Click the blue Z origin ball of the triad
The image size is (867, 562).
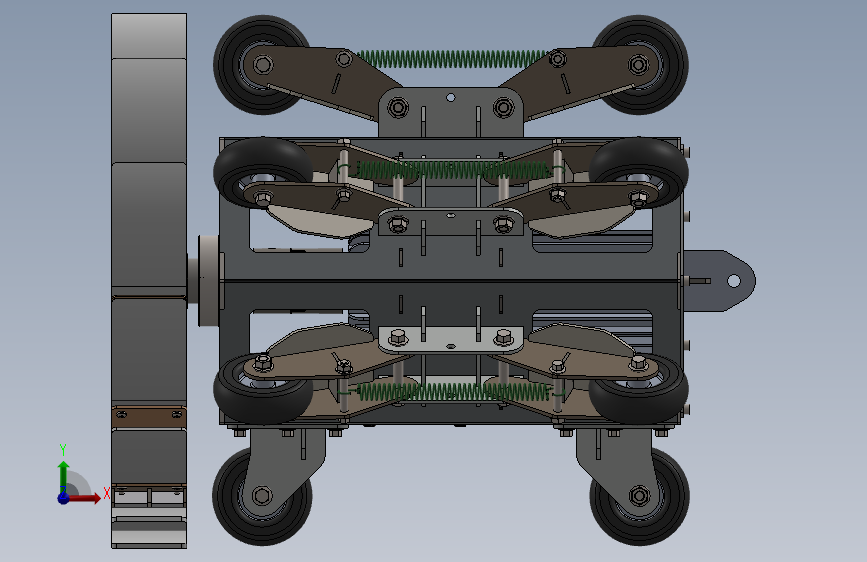pos(63,498)
